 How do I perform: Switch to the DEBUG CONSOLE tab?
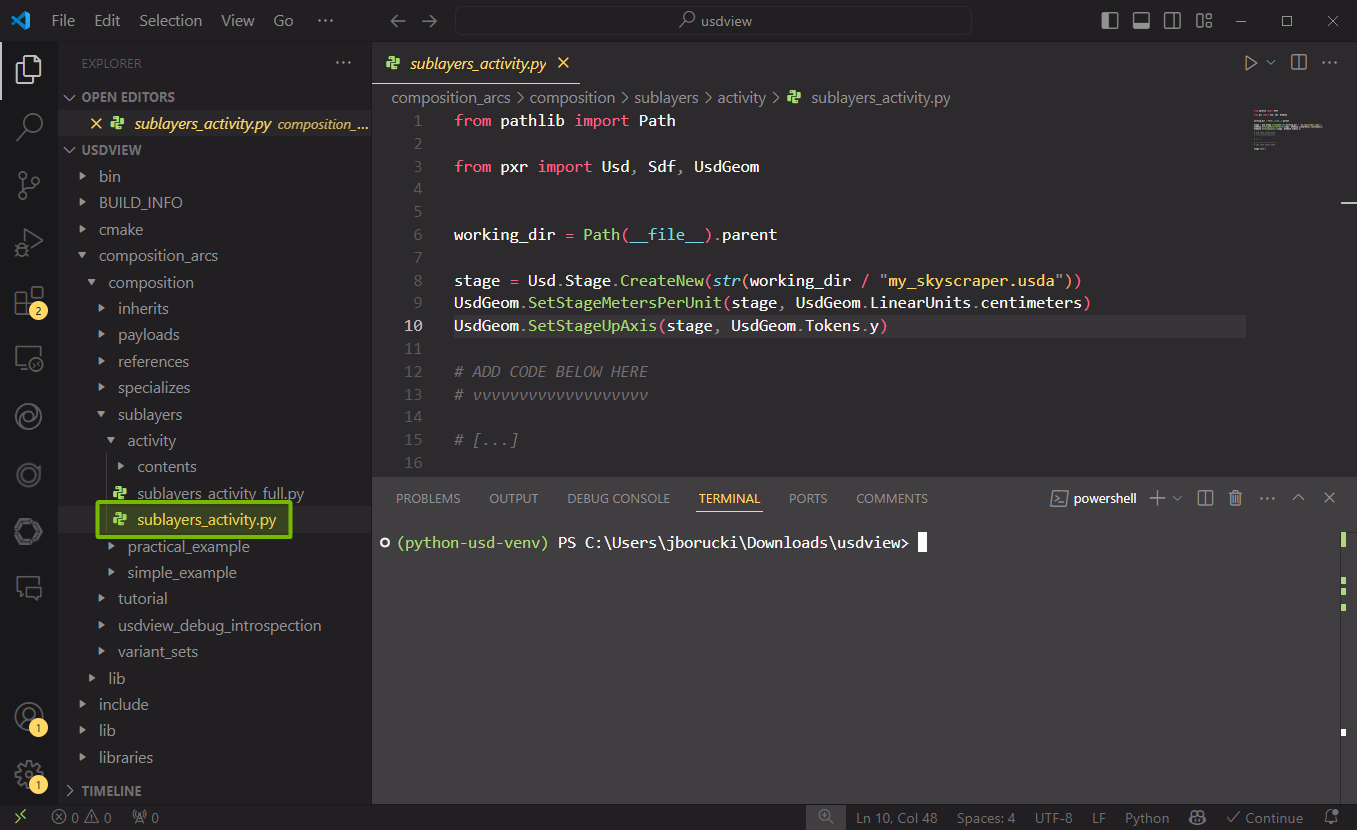coord(618,498)
